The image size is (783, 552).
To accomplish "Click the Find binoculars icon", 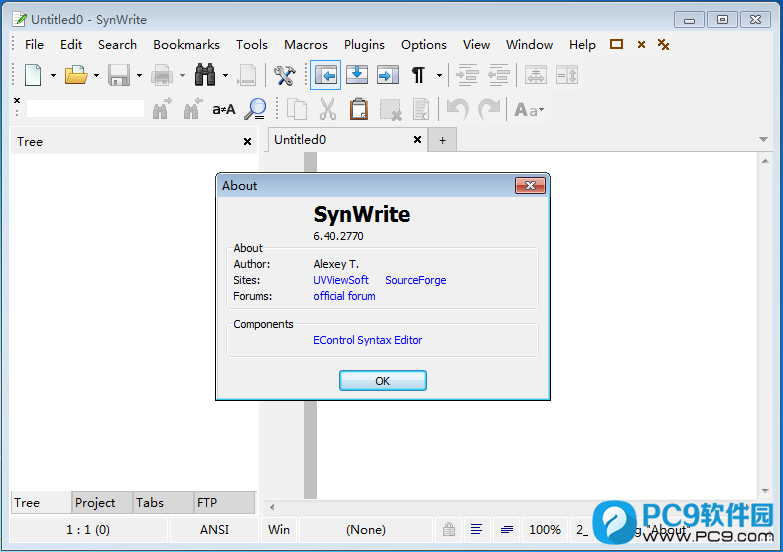I will [205, 75].
